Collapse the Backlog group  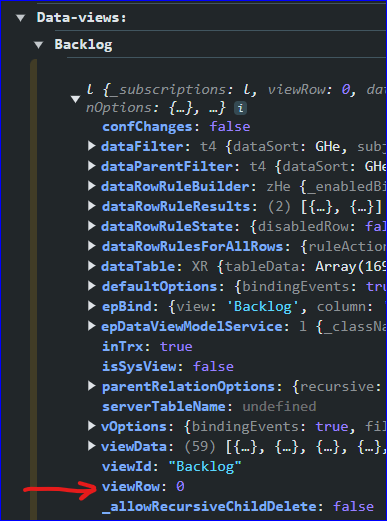[x=39, y=45]
